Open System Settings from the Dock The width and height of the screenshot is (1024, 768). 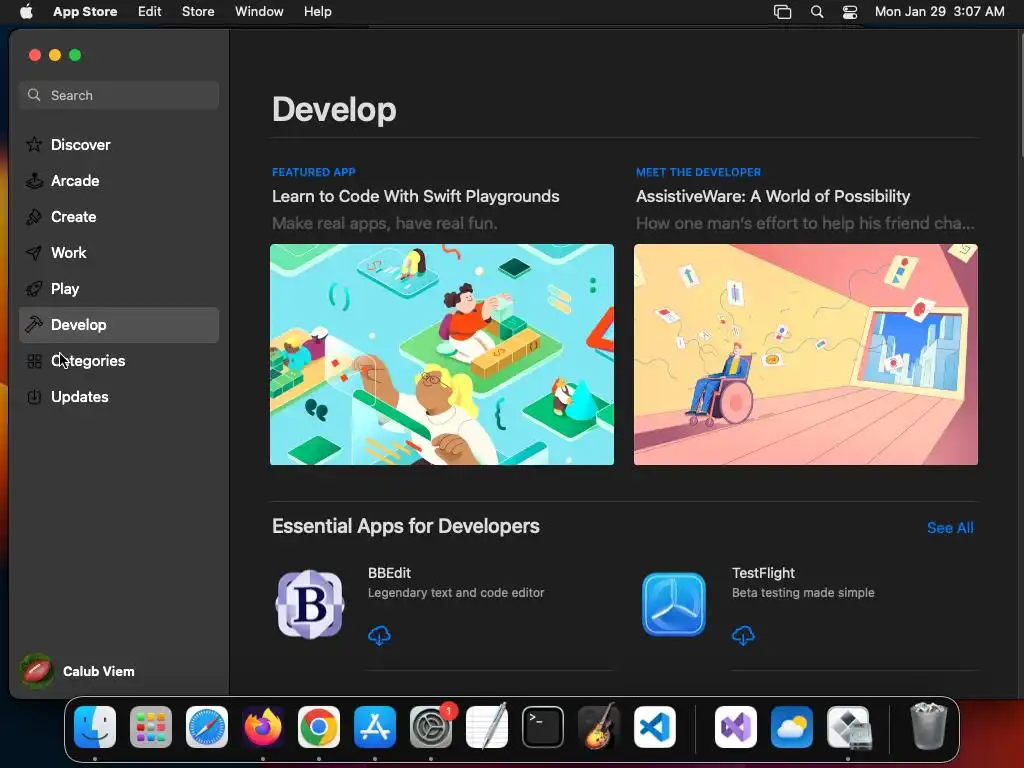point(431,727)
